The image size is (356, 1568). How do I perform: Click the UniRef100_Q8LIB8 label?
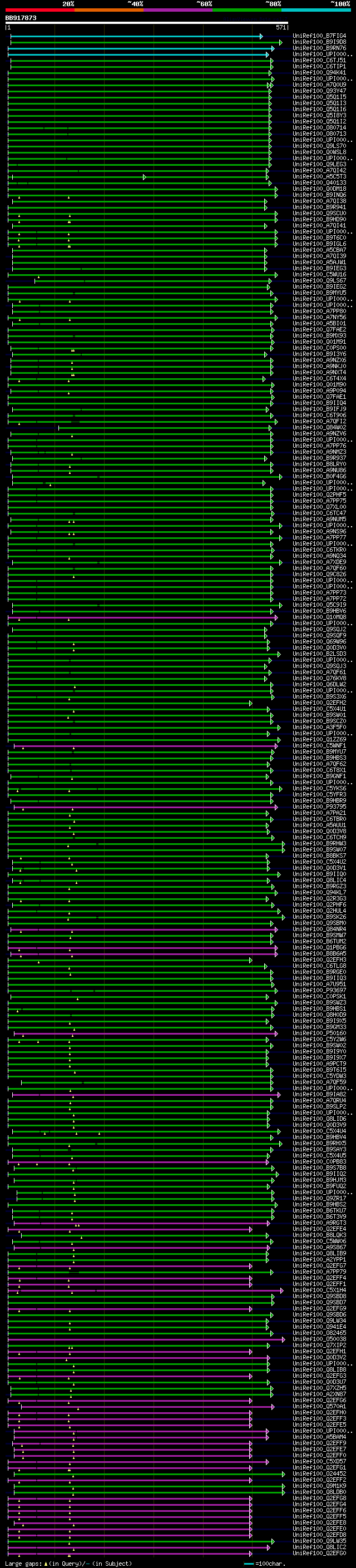tap(319, 1369)
